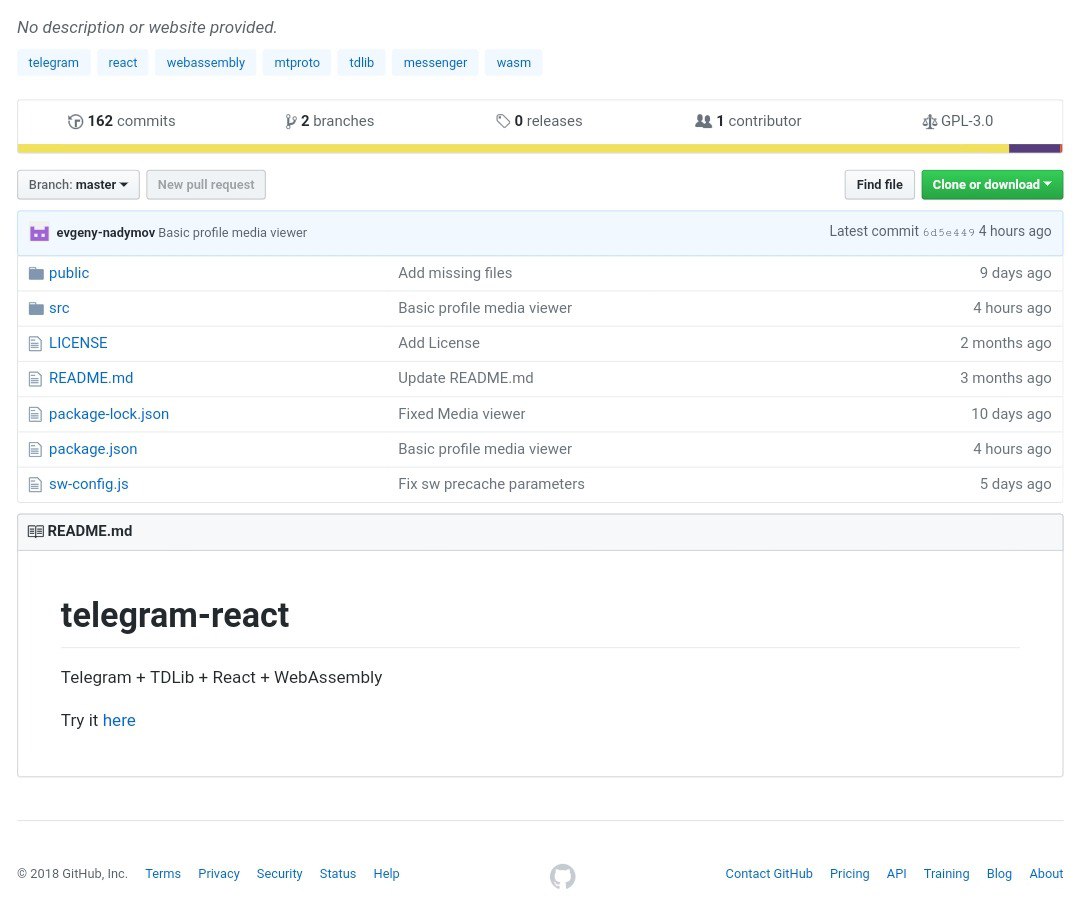Viewport: 1080px width, 915px height.
Task: Click the package.json file icon
Action: [x=35, y=449]
